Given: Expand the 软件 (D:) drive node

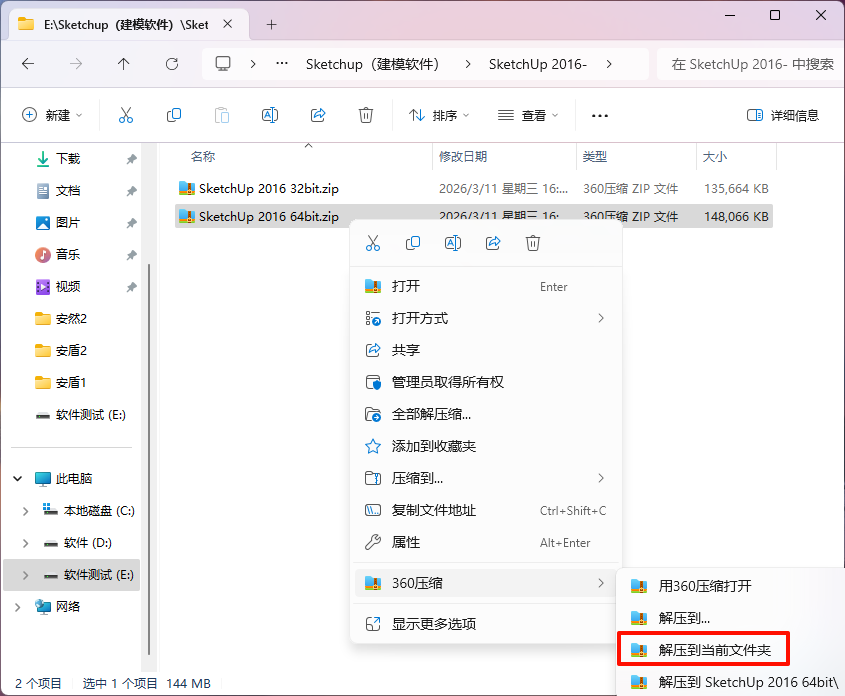Looking at the screenshot, I should 25,543.
